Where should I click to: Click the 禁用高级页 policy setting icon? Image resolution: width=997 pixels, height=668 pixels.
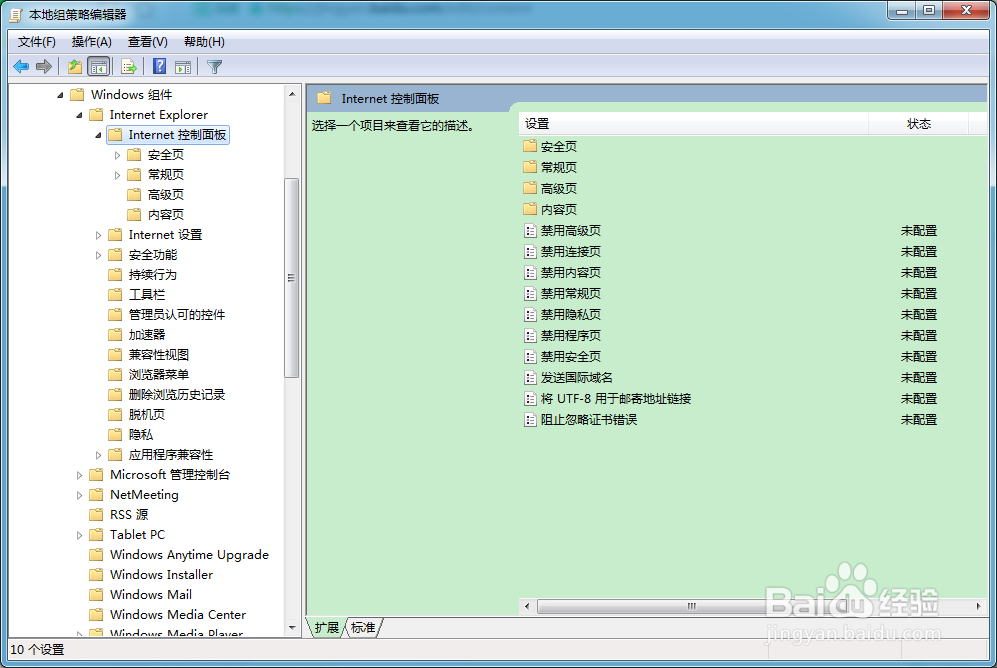pyautogui.click(x=530, y=231)
